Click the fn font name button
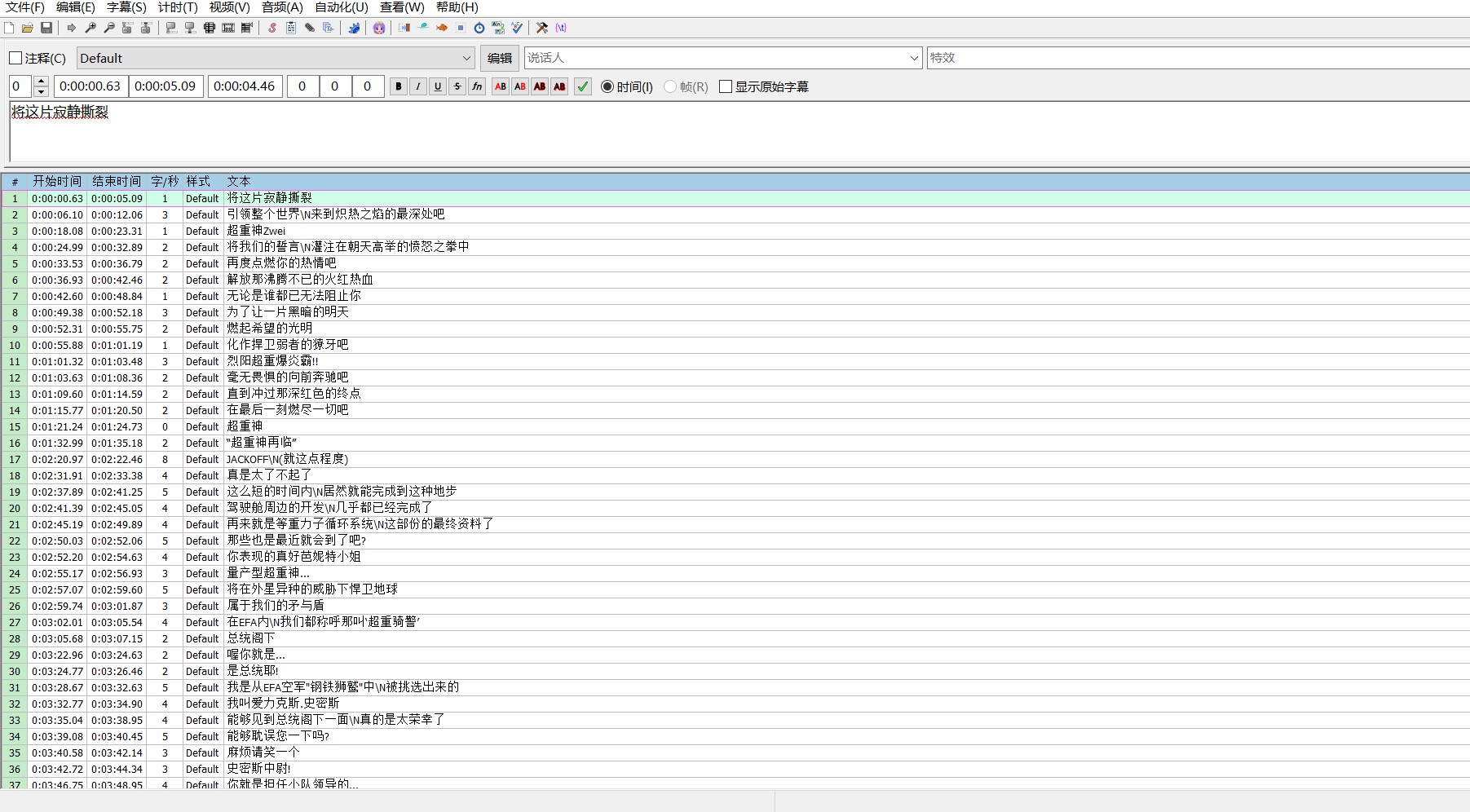Viewport: 1470px width, 812px height. tap(477, 86)
